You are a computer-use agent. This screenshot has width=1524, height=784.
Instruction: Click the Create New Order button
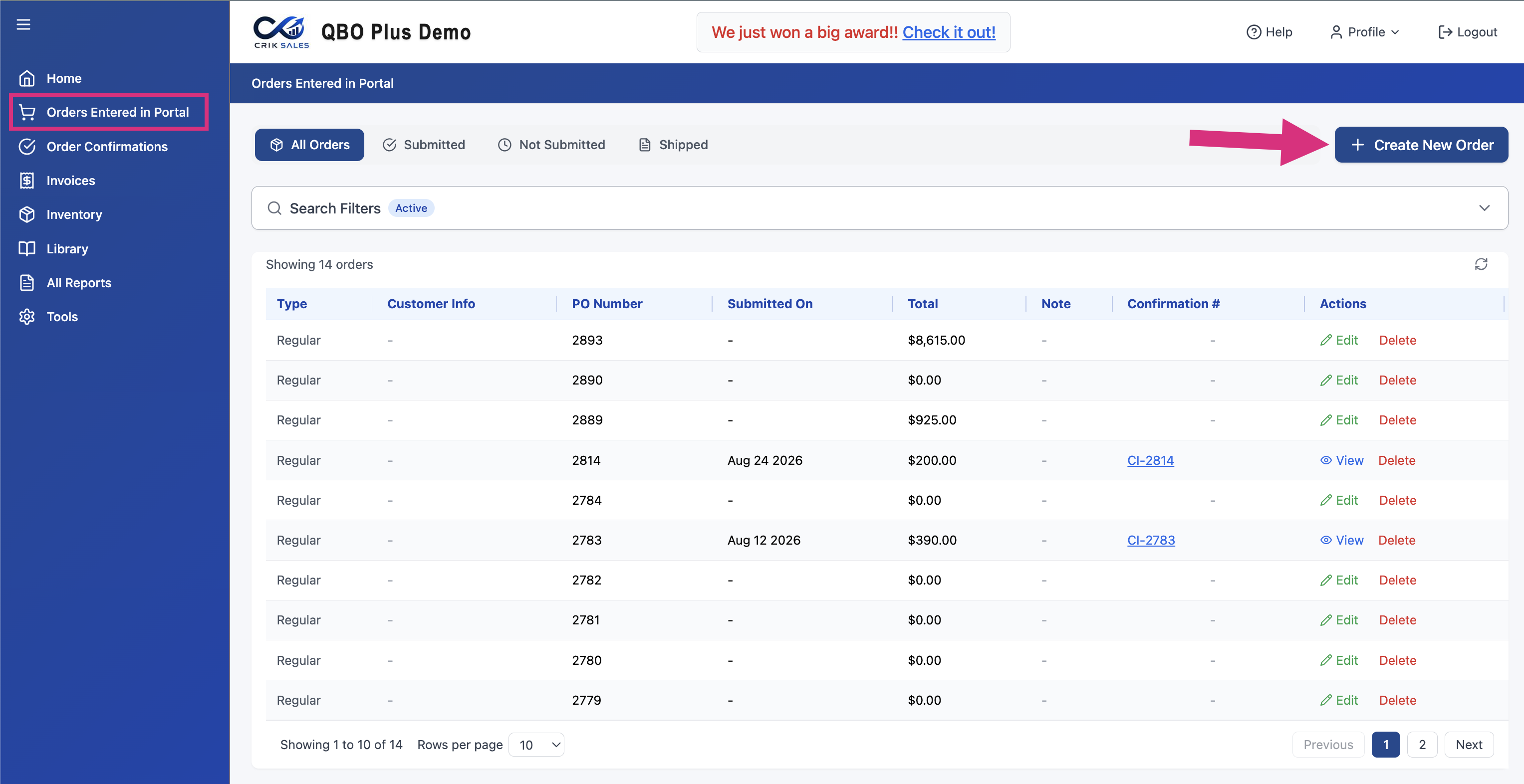[1421, 145]
